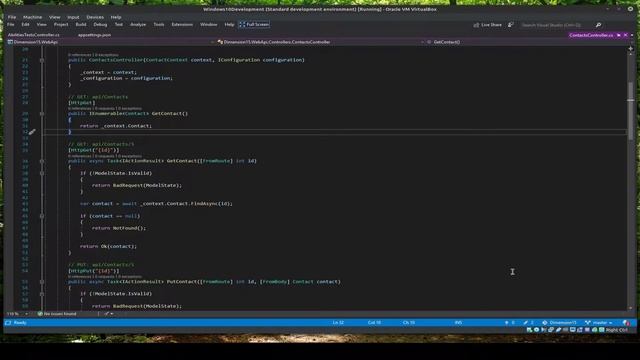Pin the ContactsController.cs tab
This screenshot has height=360, width=640.
[619, 35]
